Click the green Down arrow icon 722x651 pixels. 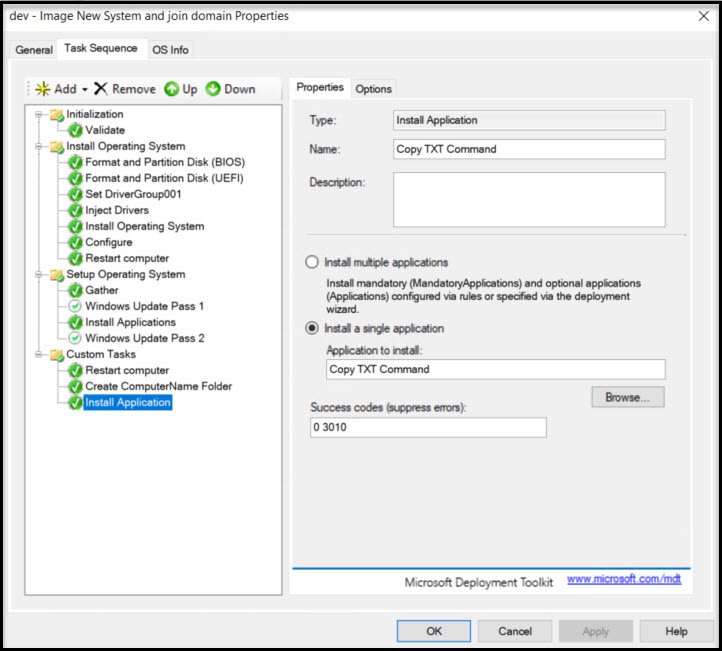[x=213, y=89]
